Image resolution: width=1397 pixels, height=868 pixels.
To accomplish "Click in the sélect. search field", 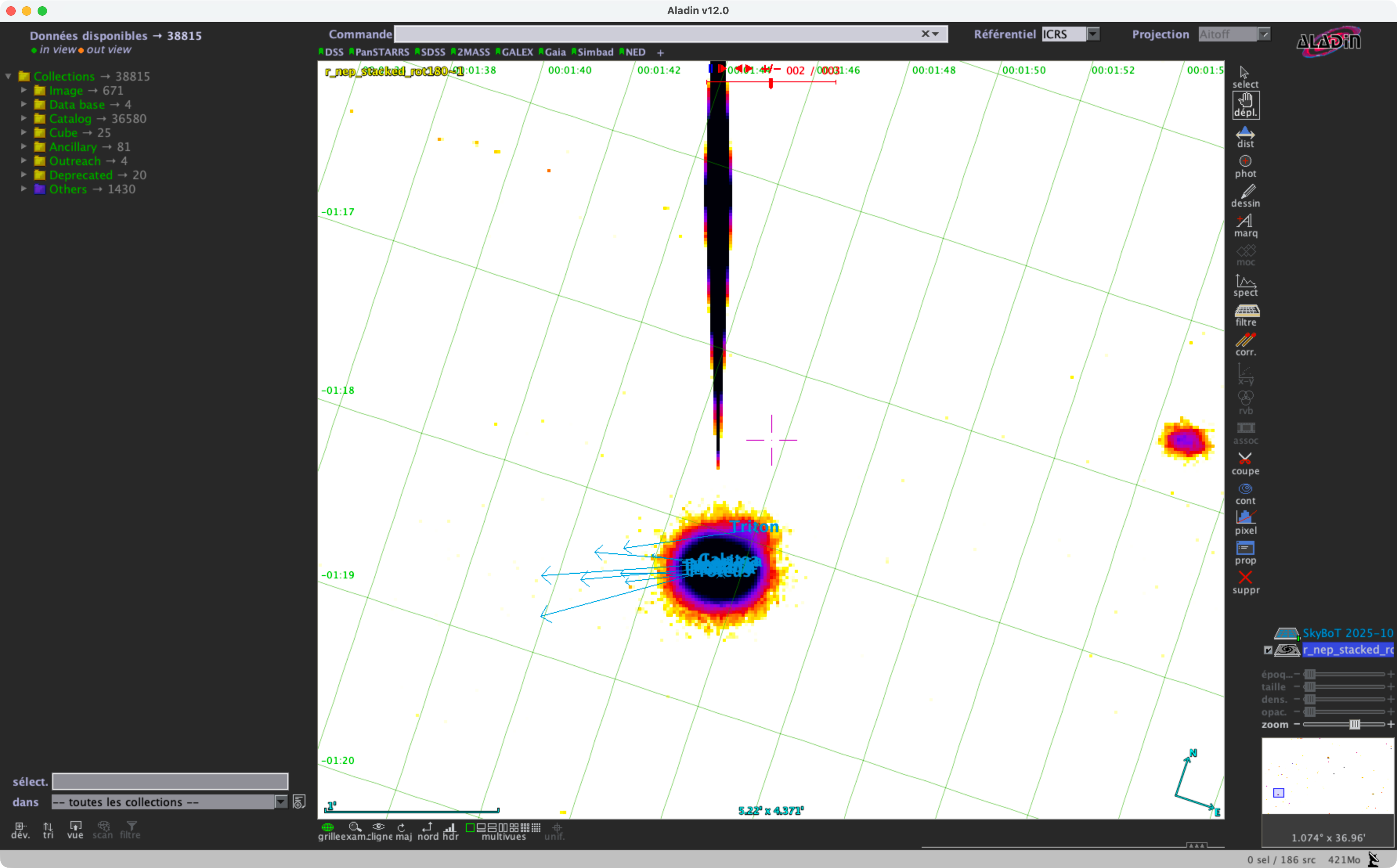I will tap(170, 781).
